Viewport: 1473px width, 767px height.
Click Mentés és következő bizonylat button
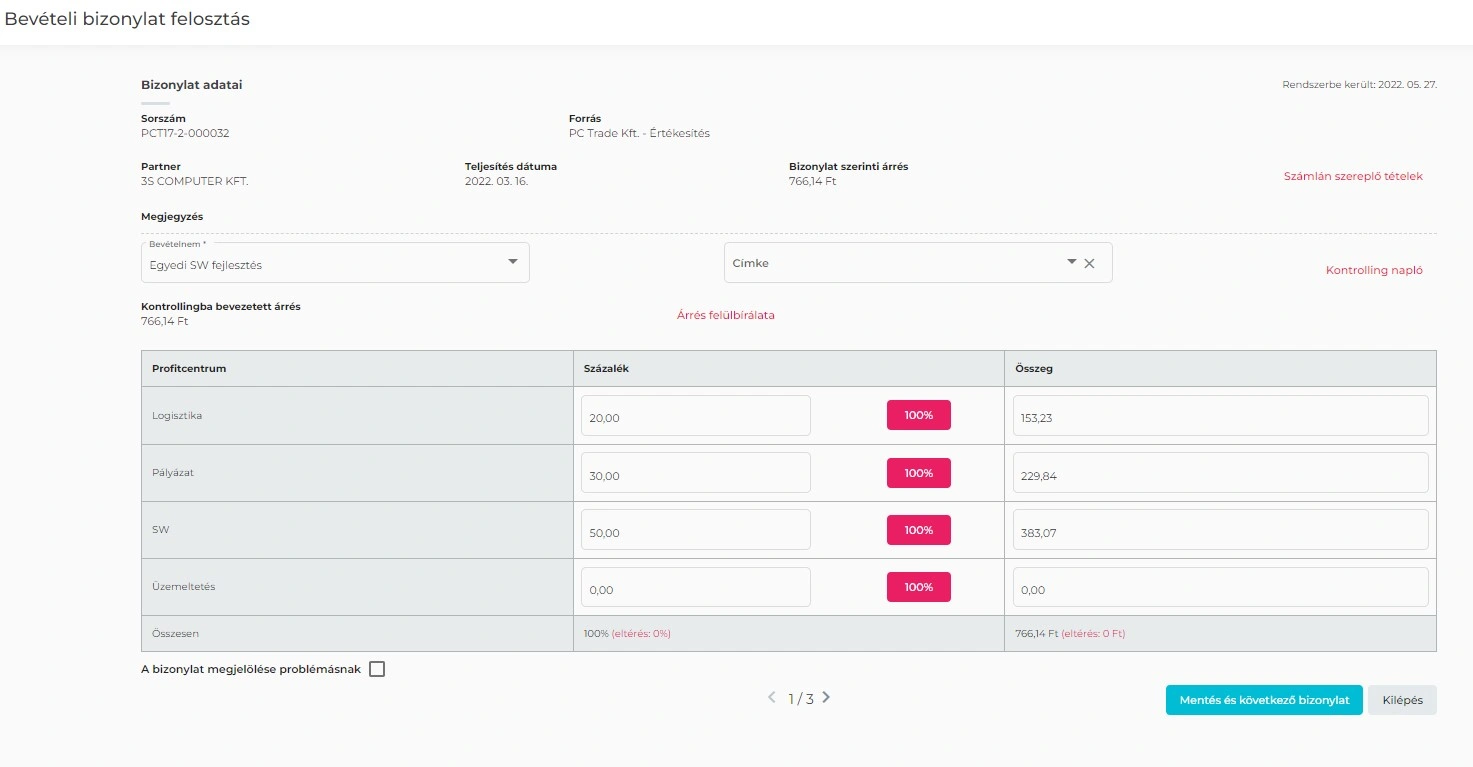1264,700
